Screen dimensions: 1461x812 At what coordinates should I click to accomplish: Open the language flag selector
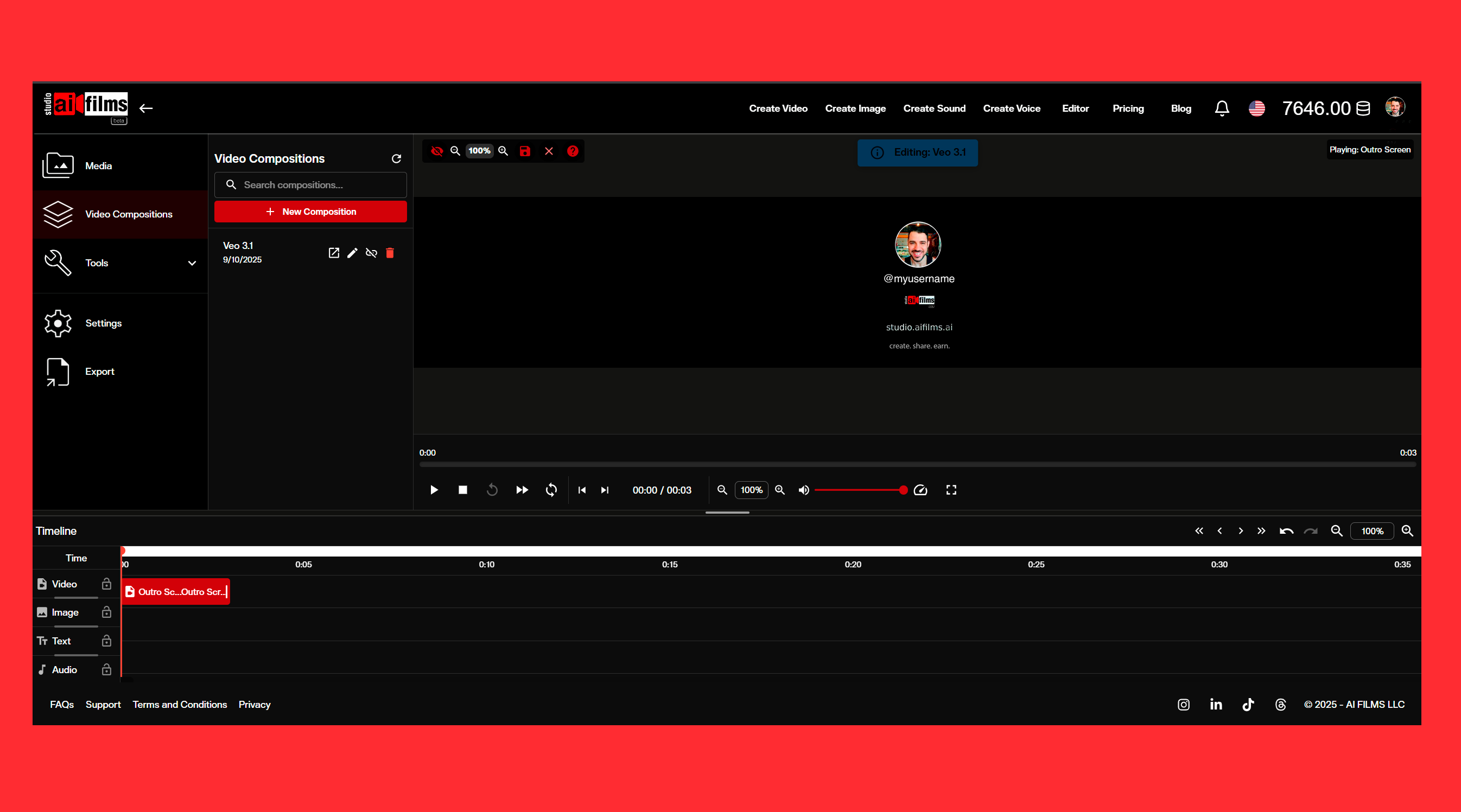coord(1257,108)
